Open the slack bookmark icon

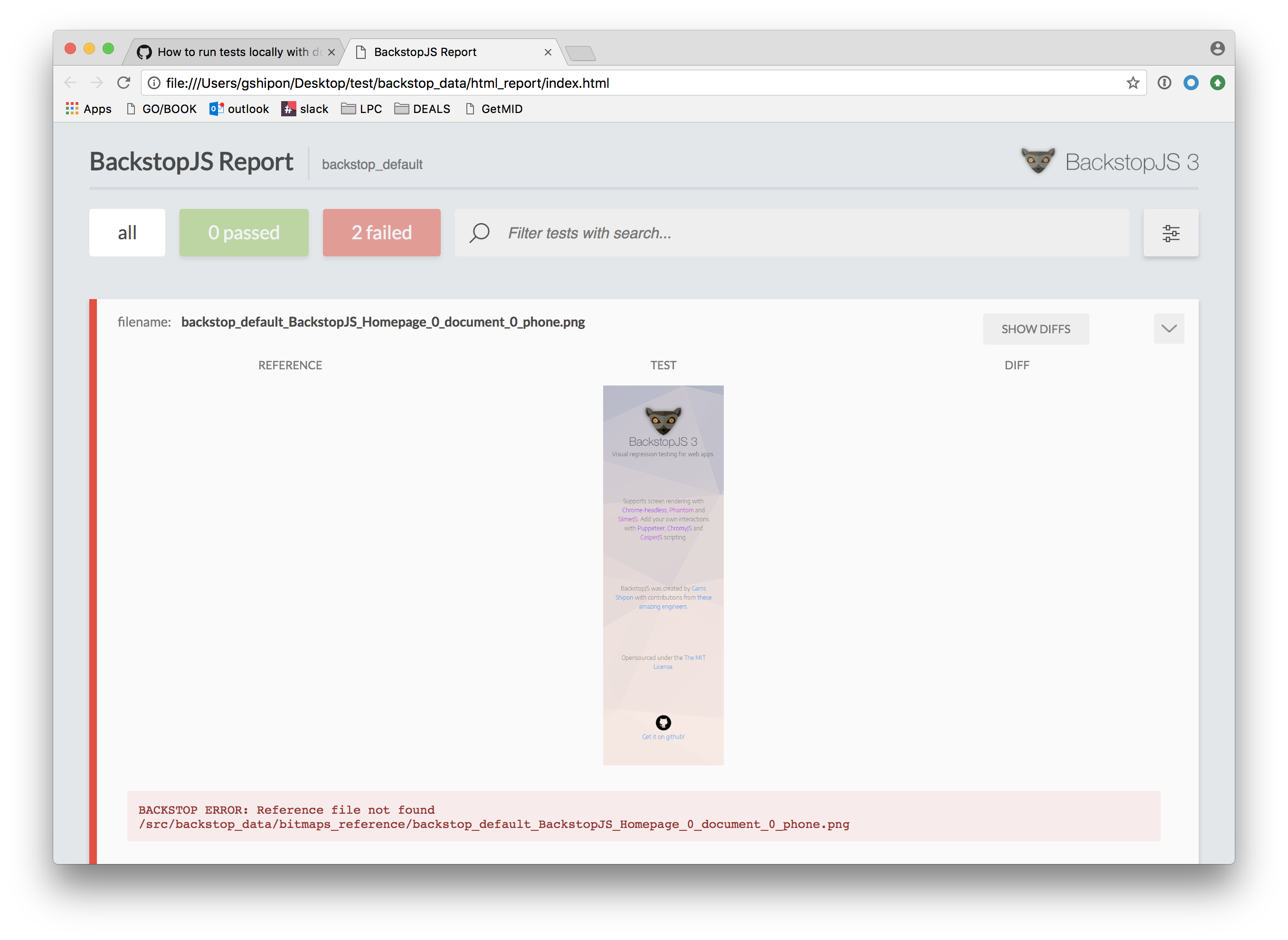tap(289, 108)
